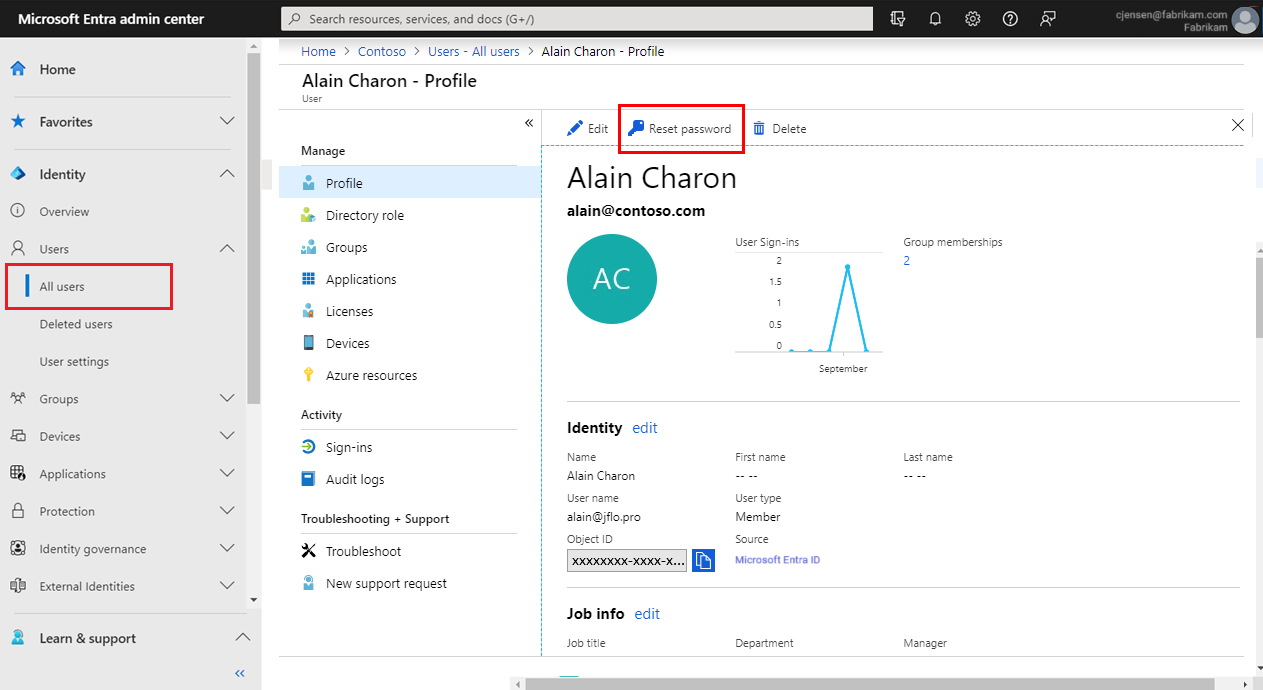This screenshot has width=1263, height=690.
Task: Copy the Object ID with copy icon
Action: pyautogui.click(x=703, y=560)
